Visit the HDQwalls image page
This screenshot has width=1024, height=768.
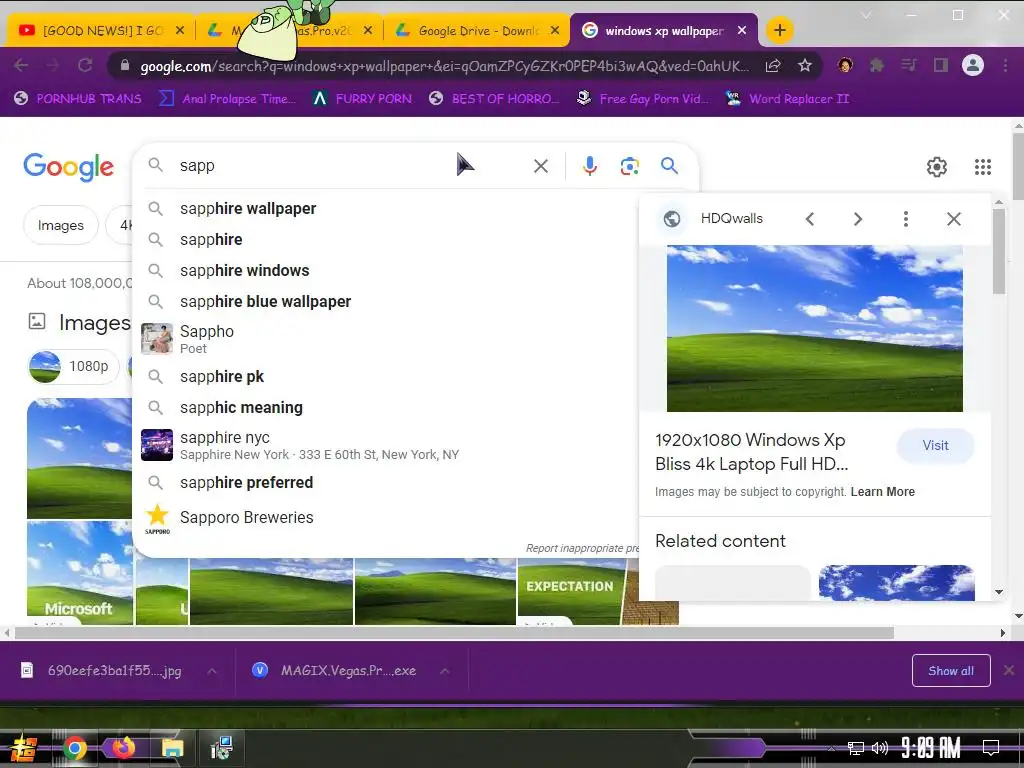click(935, 445)
